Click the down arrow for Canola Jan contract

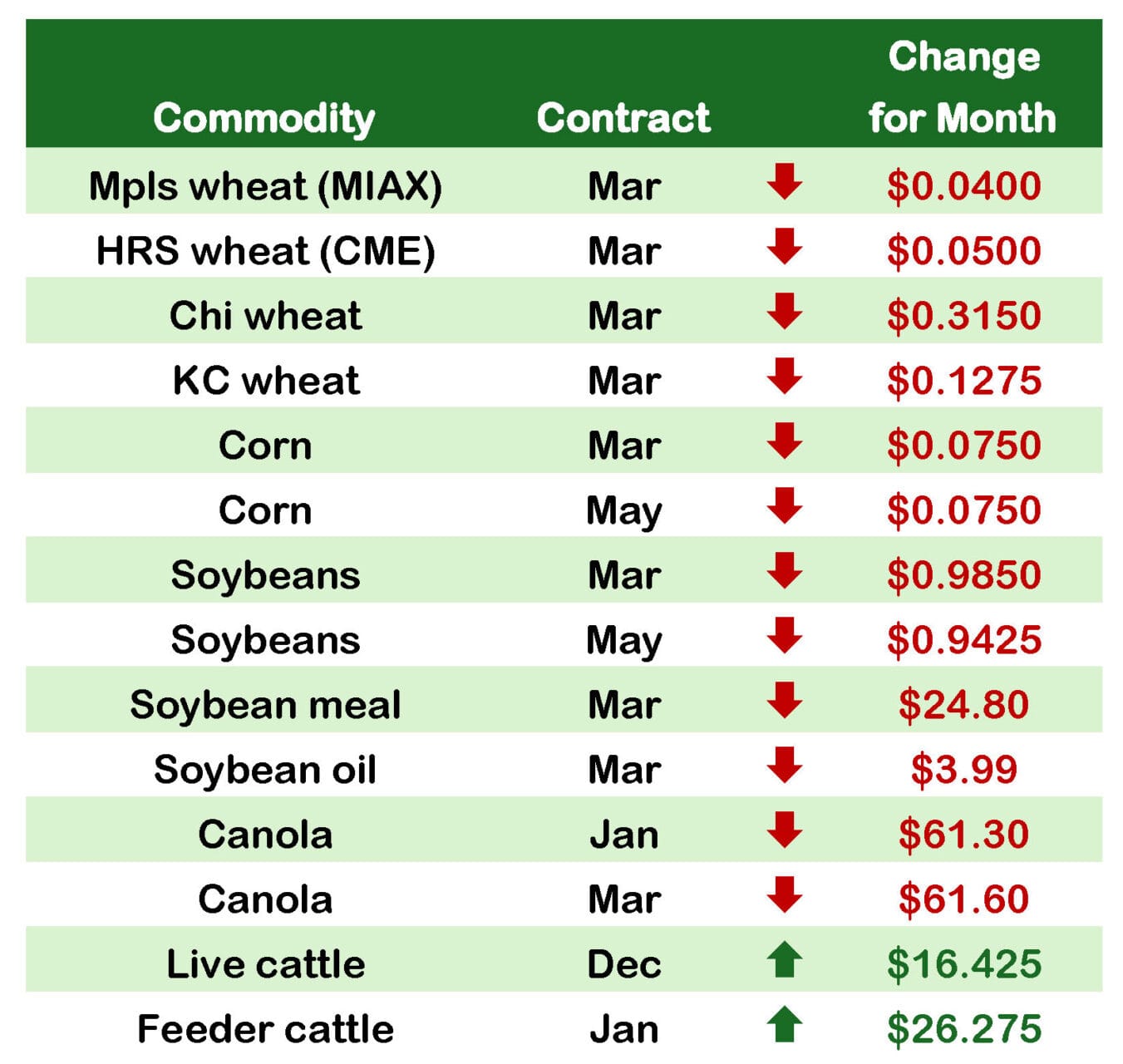(784, 830)
